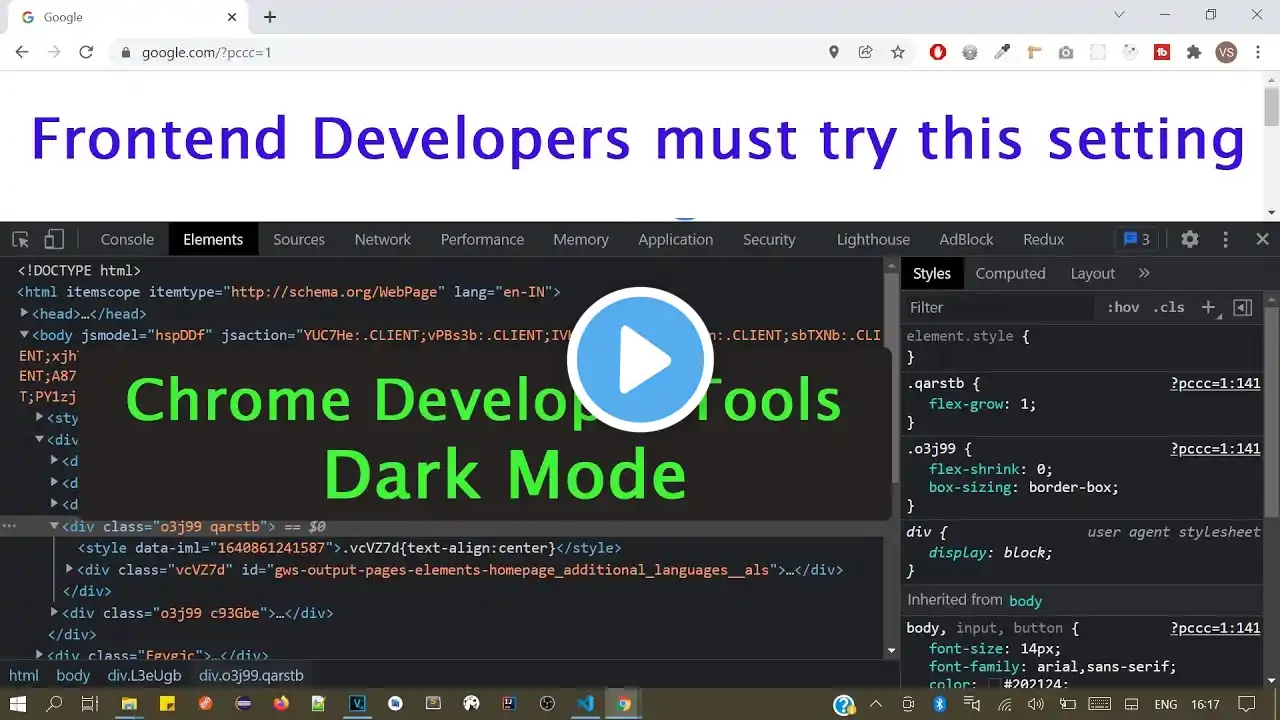Open the Performance tab
1280x720 pixels.
[x=482, y=239]
